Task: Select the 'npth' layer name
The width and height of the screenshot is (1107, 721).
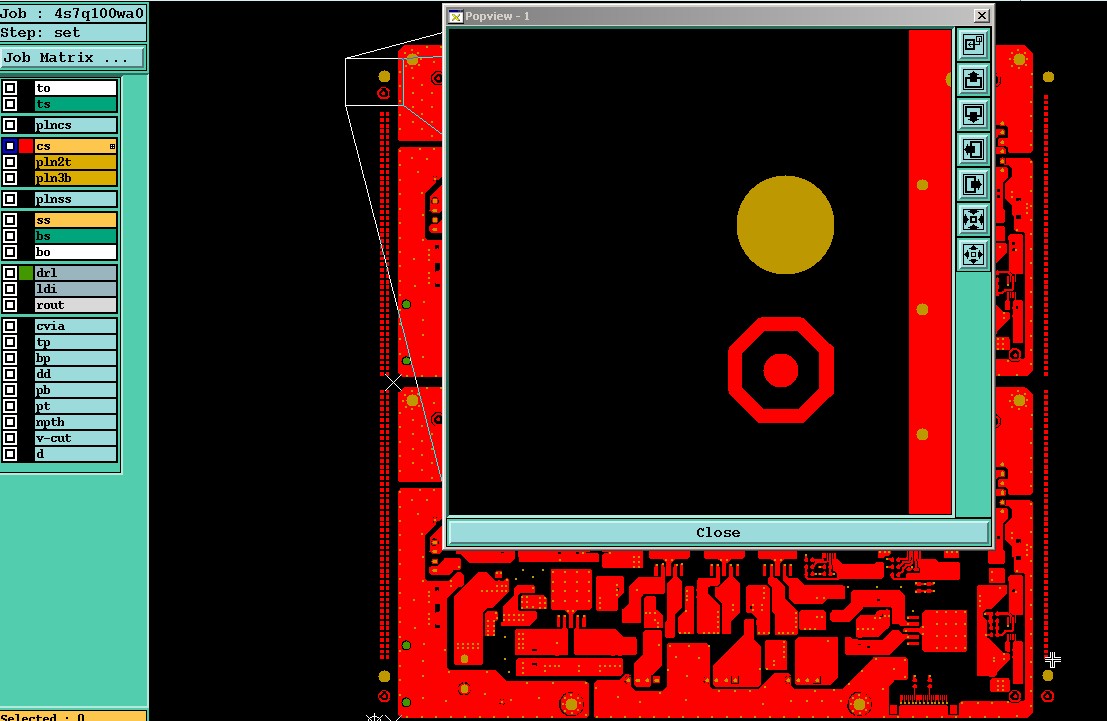Action: (x=76, y=422)
